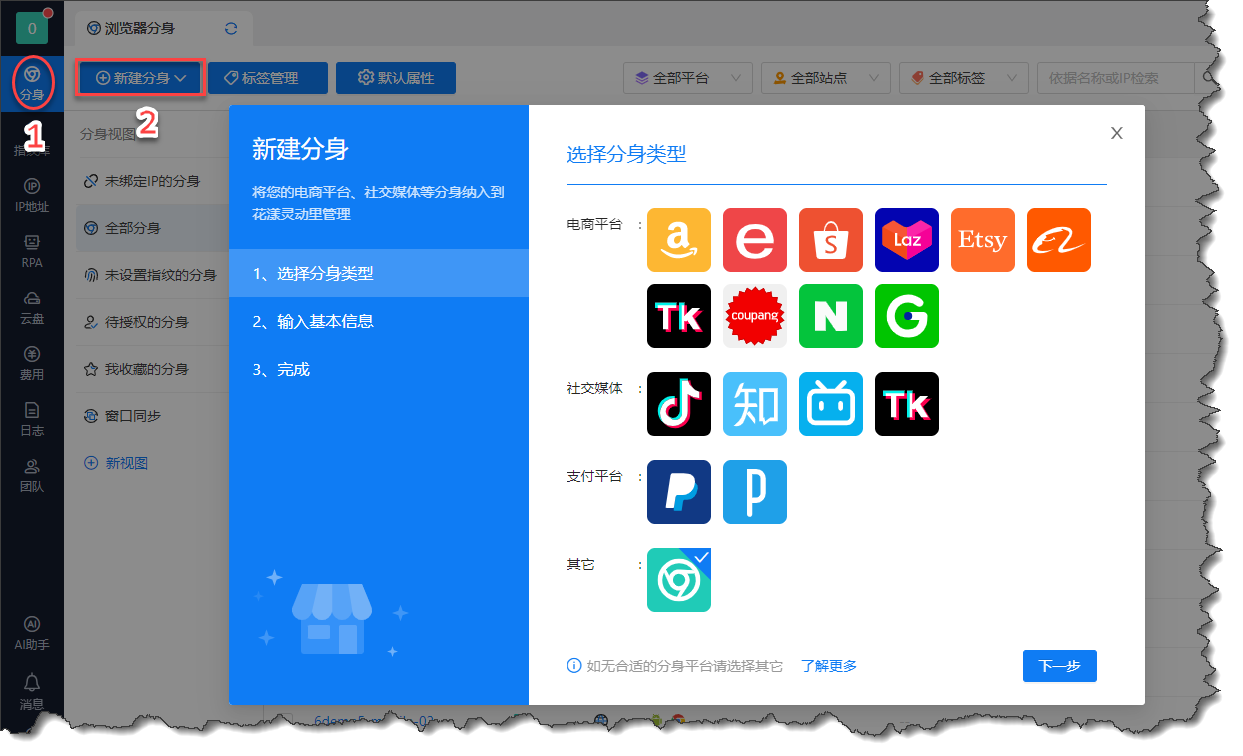Screen dimensions: 1243x756
Task: Show the 未设置指纹的分身 view
Action: pos(152,275)
